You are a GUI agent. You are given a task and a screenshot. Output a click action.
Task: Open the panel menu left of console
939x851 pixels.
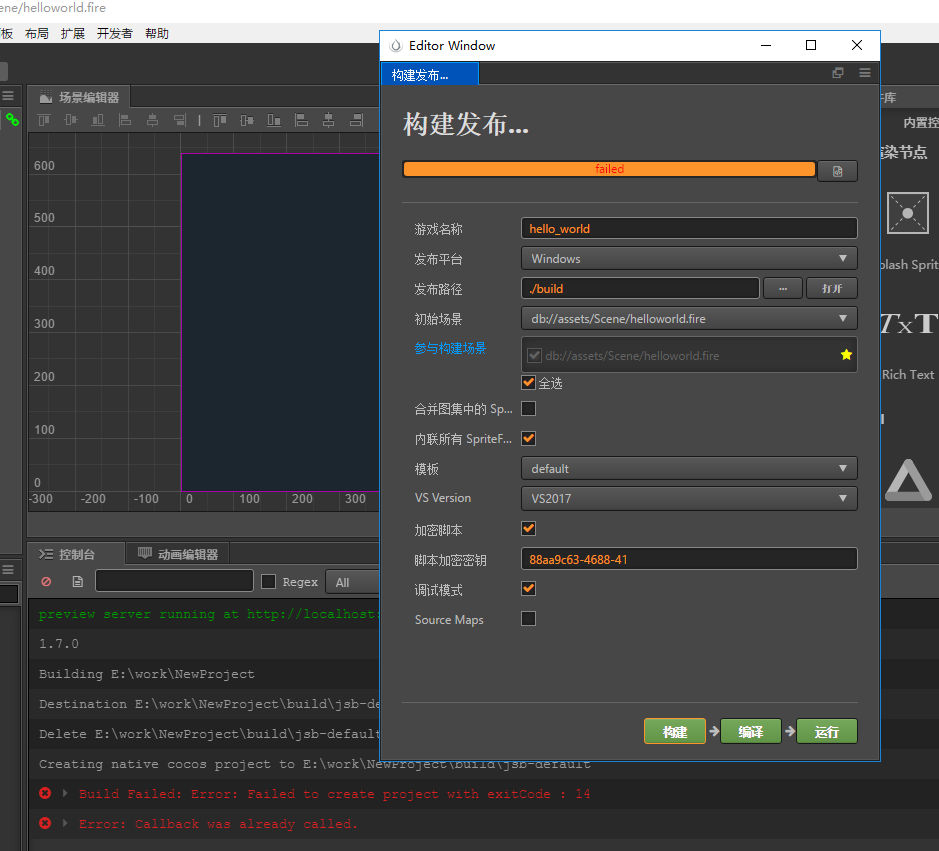tap(8, 569)
